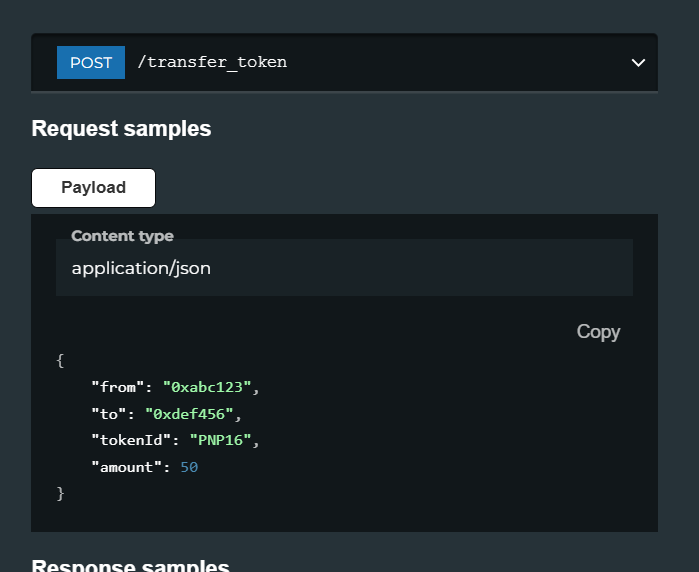This screenshot has width=699, height=572.
Task: Click the blue POST method badge
Action: (91, 62)
